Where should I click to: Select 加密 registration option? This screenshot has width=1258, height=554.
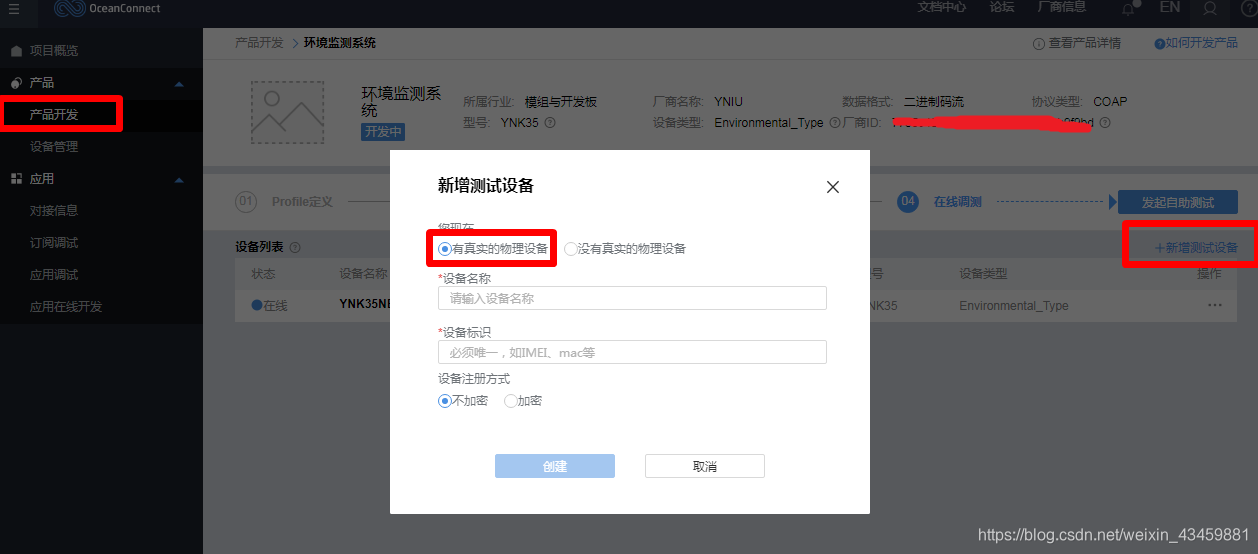point(523,401)
